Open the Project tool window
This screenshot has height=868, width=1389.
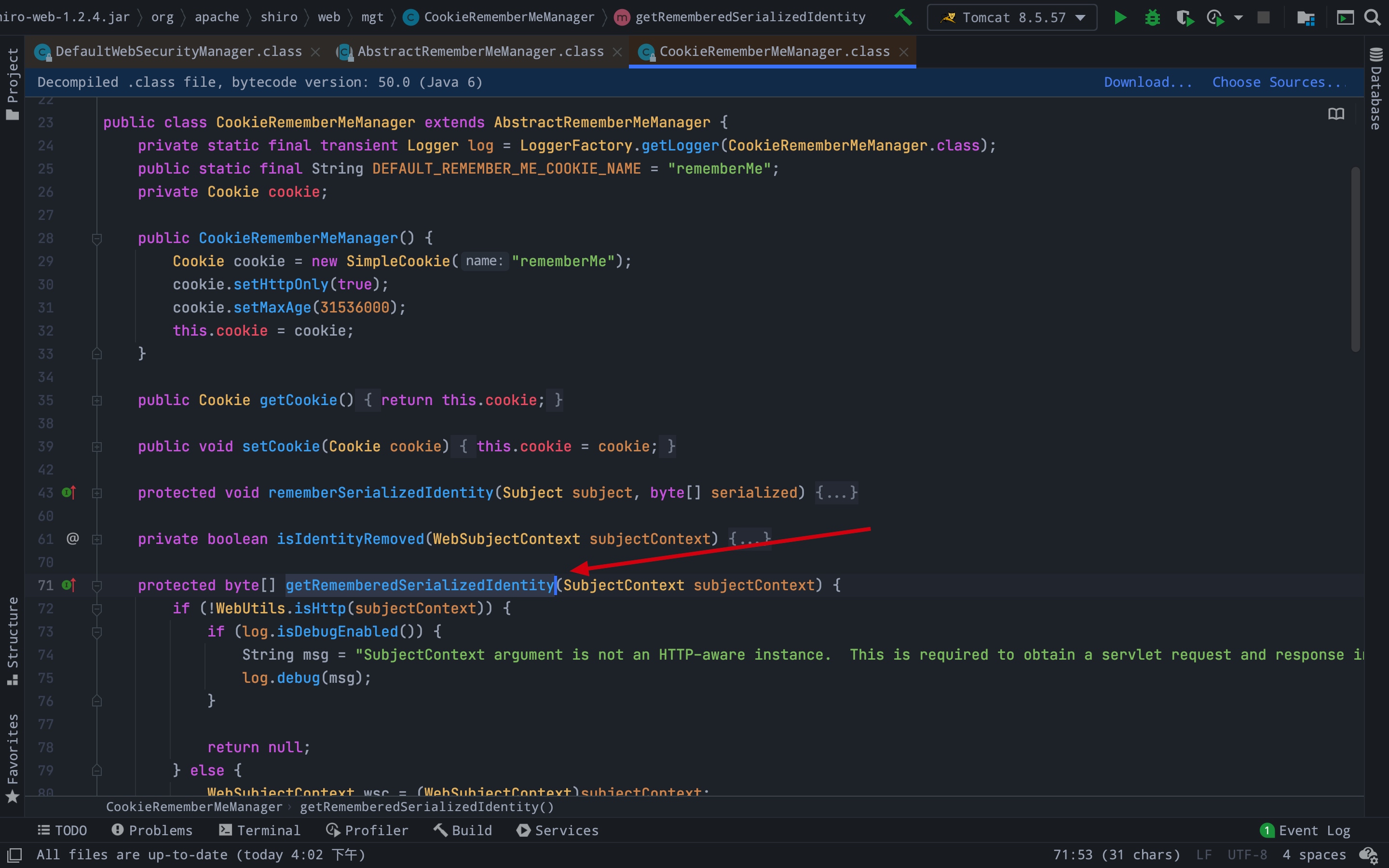pyautogui.click(x=13, y=84)
